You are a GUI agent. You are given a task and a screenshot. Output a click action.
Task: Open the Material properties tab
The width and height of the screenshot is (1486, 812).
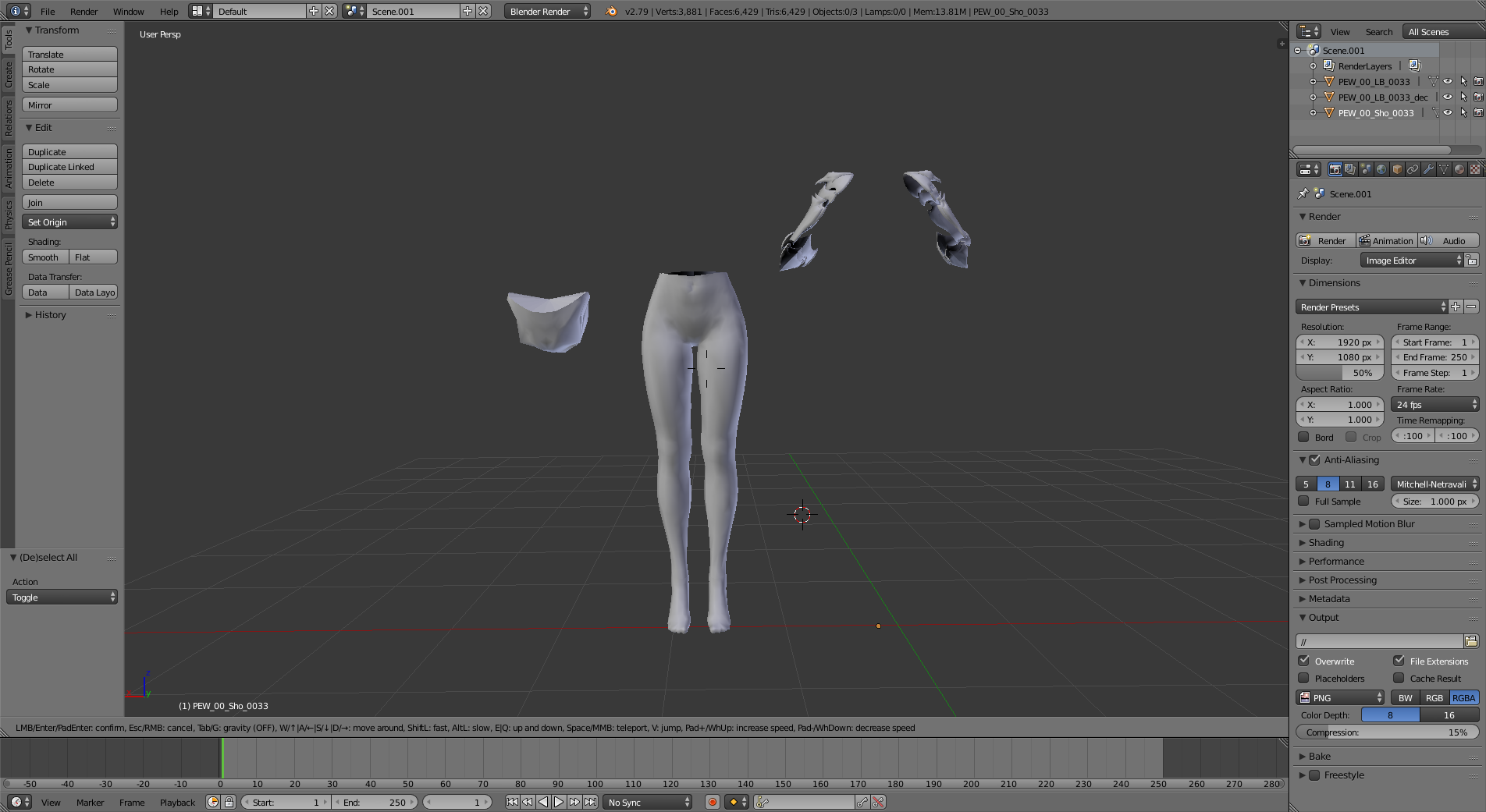click(x=1459, y=169)
